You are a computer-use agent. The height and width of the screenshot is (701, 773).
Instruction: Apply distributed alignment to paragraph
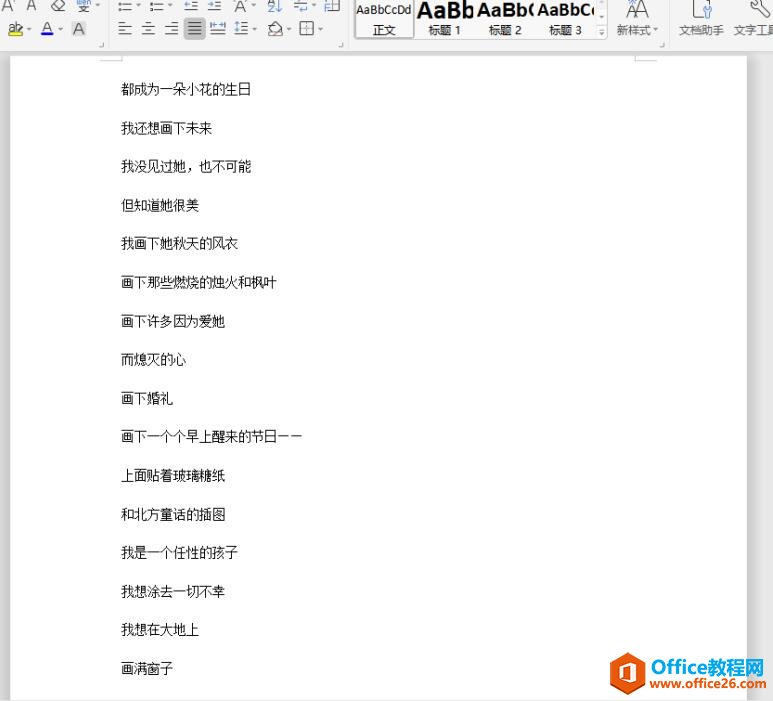pos(217,29)
